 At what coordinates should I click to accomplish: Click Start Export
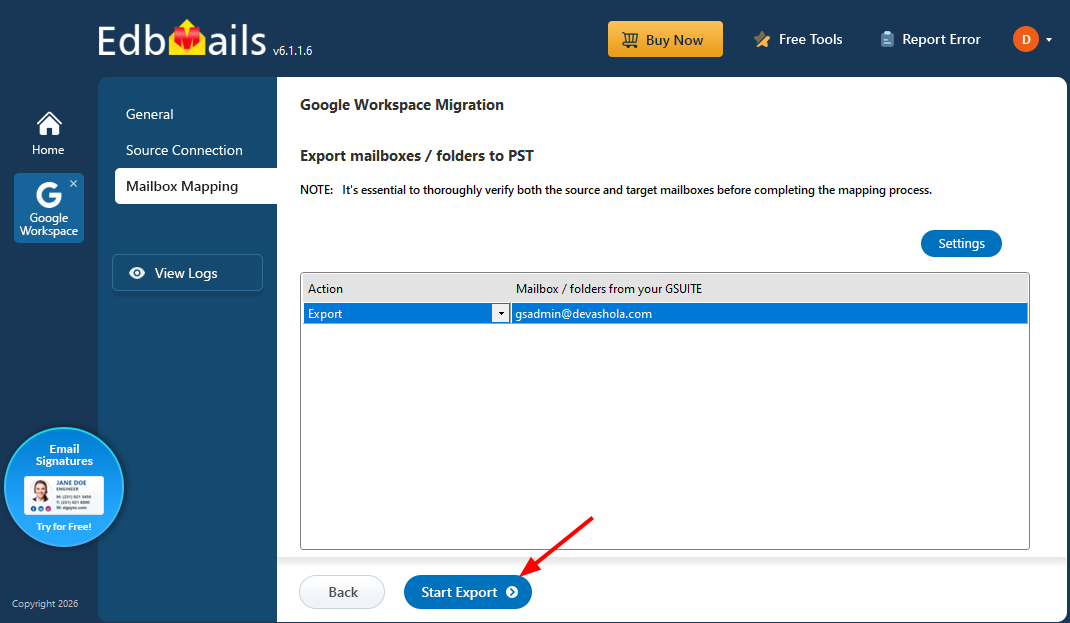[467, 592]
